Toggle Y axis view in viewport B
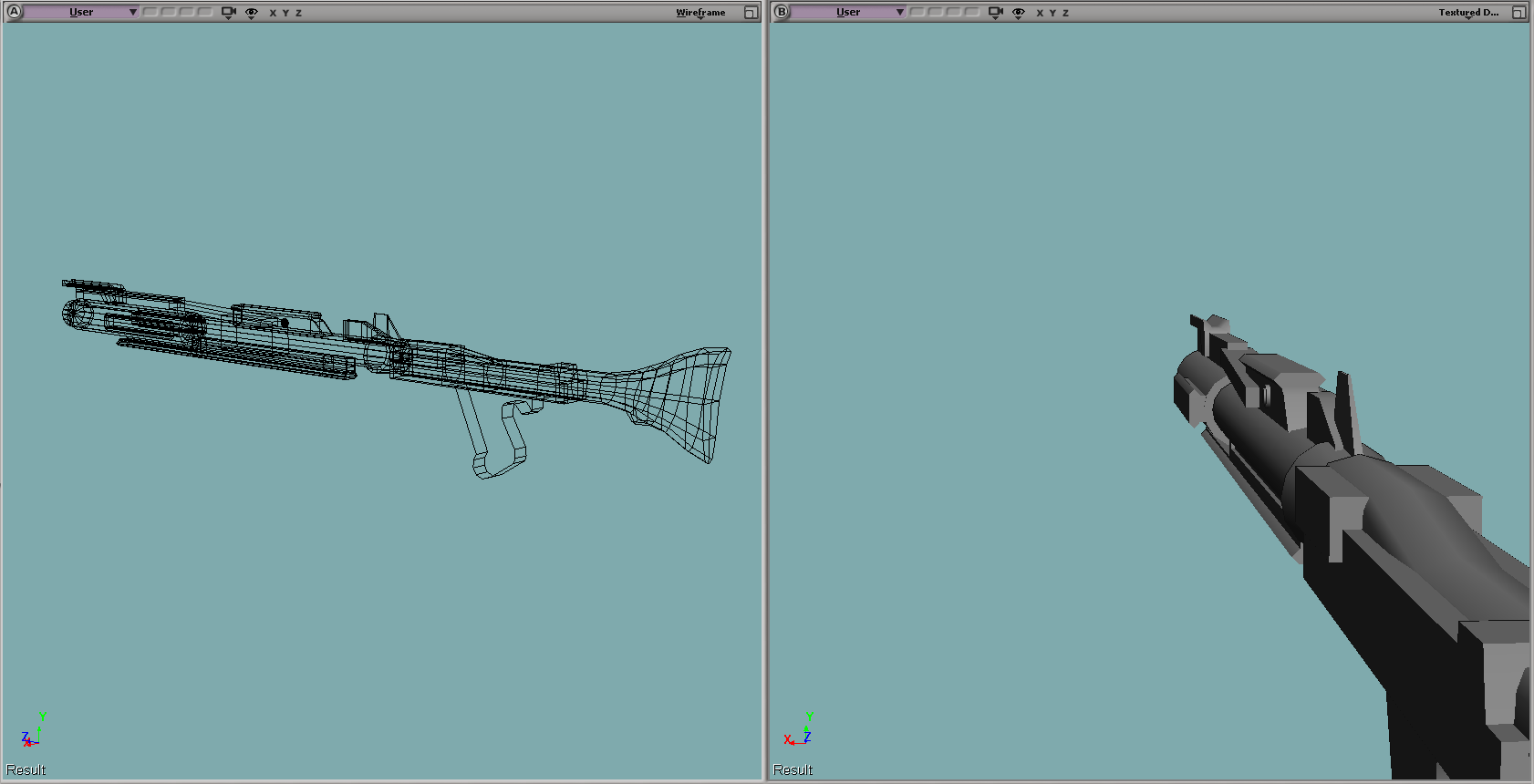This screenshot has width=1534, height=784. point(1052,13)
